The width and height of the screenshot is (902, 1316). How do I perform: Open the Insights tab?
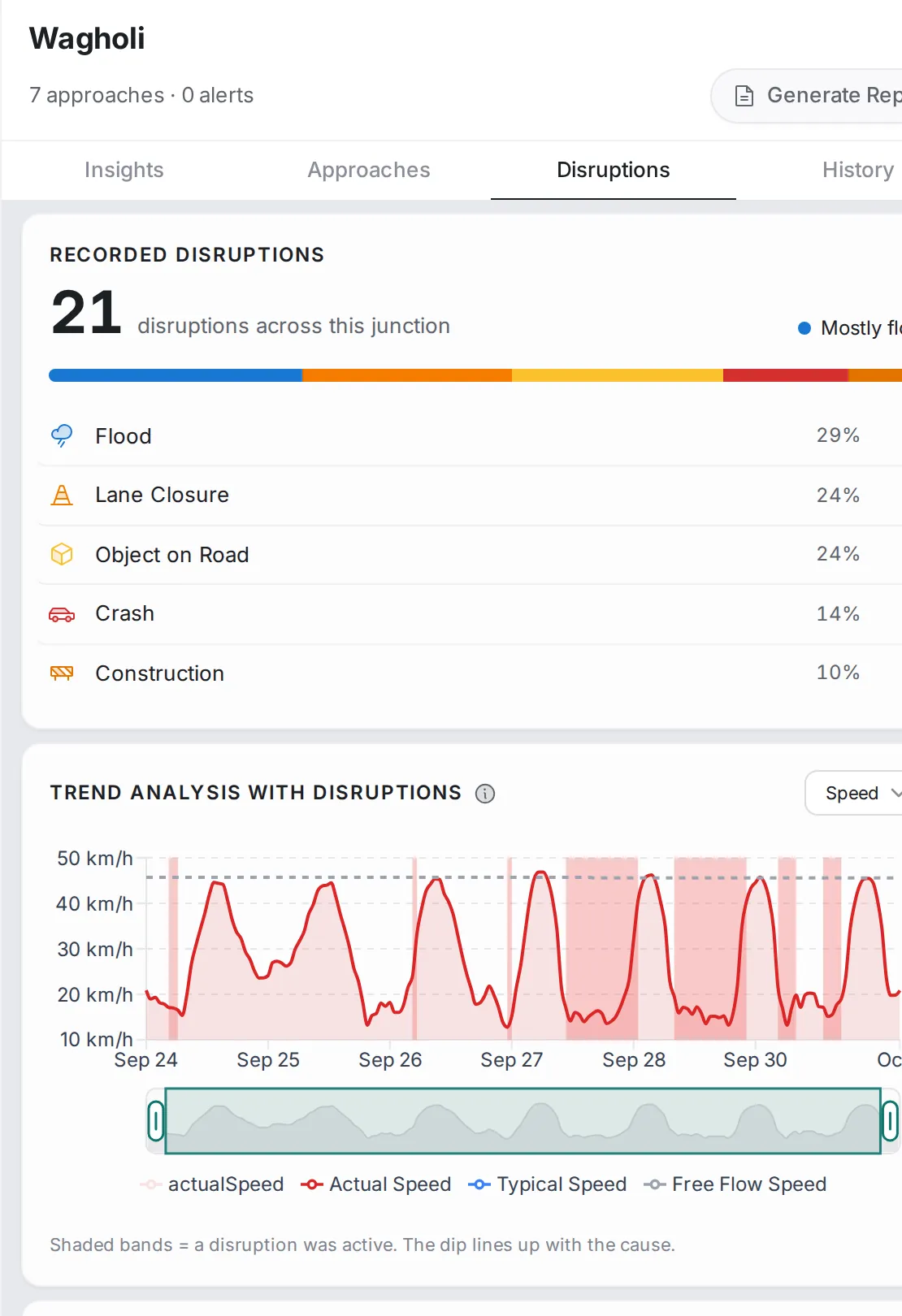pyautogui.click(x=124, y=170)
